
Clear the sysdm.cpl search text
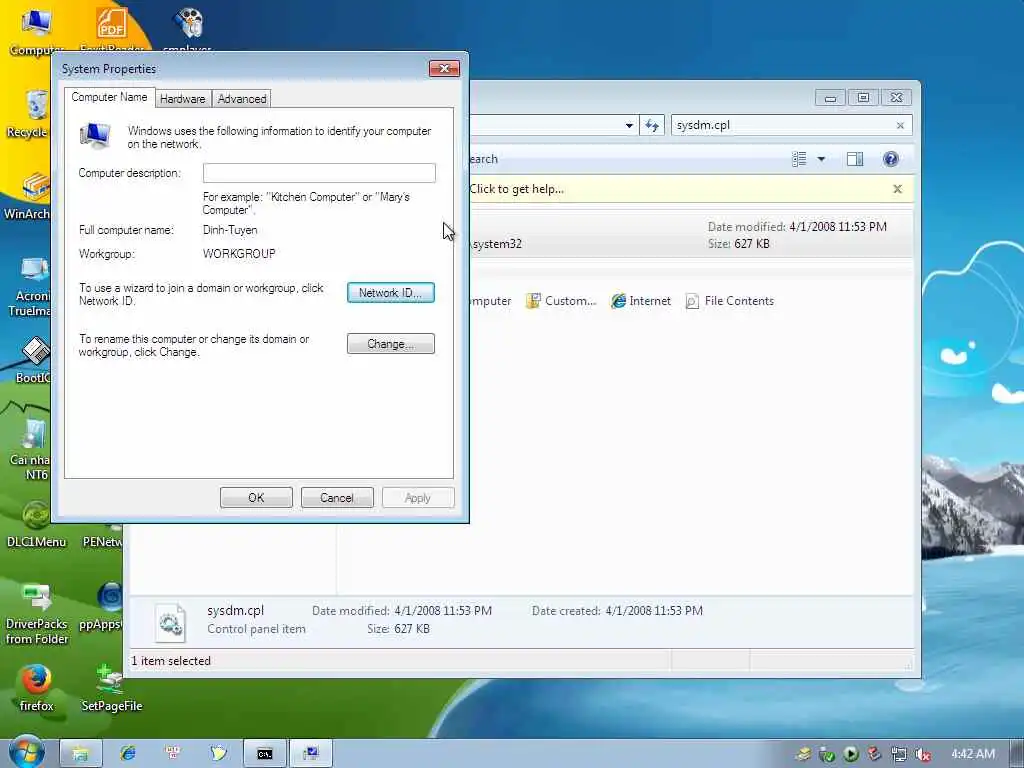point(901,125)
